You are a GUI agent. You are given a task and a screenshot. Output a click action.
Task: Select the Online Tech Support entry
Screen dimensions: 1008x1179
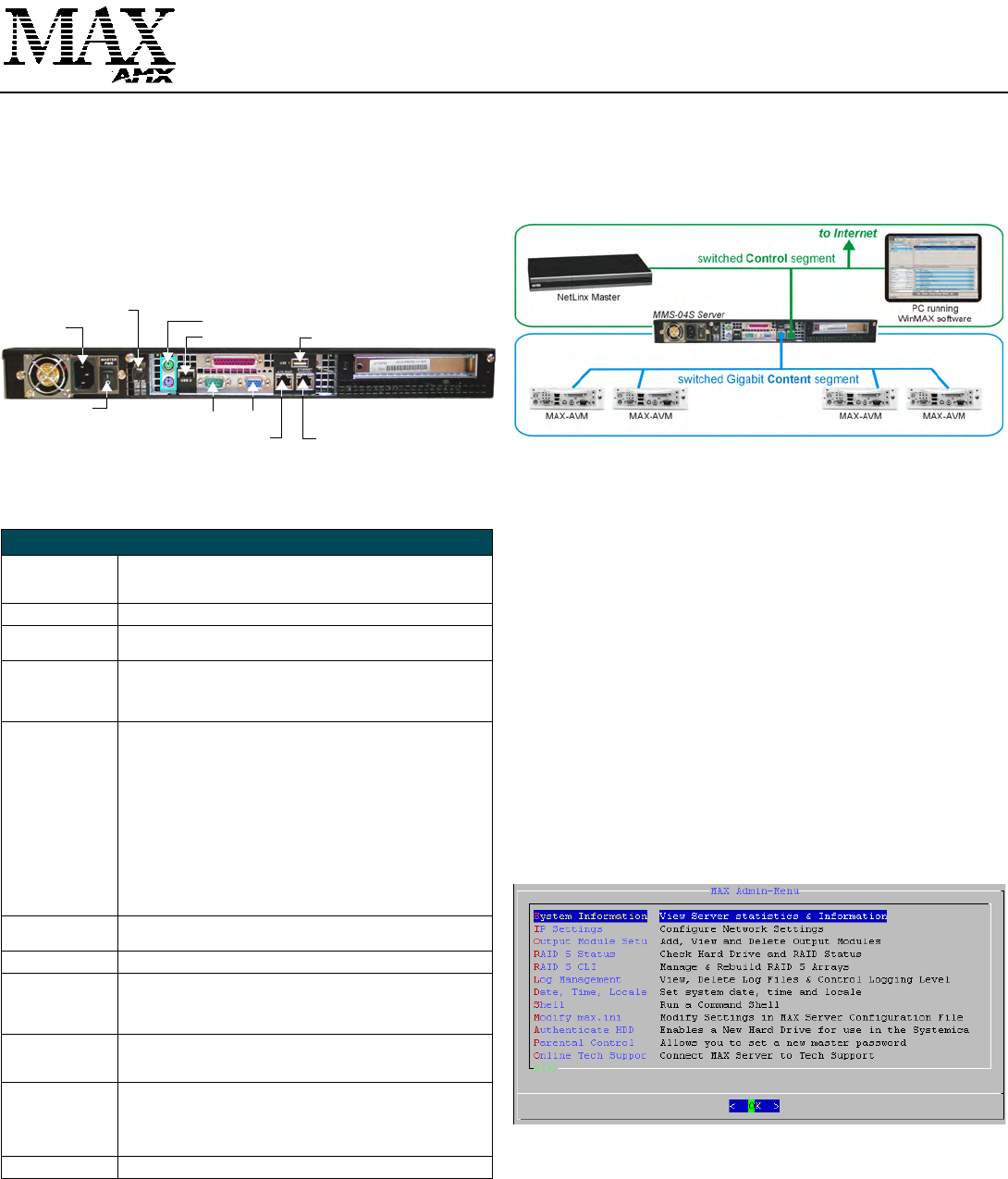point(590,1055)
